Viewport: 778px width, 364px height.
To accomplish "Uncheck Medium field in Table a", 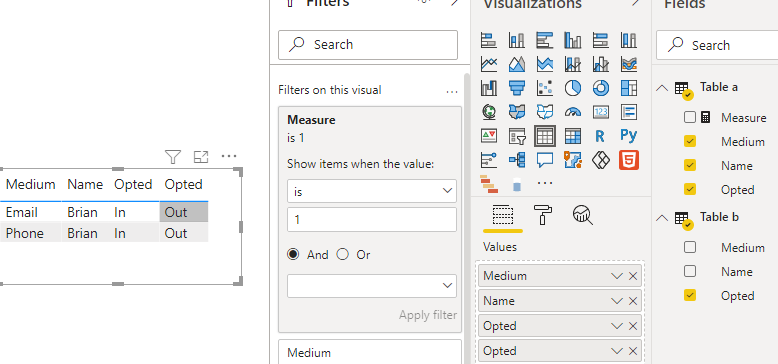I will 690,141.
